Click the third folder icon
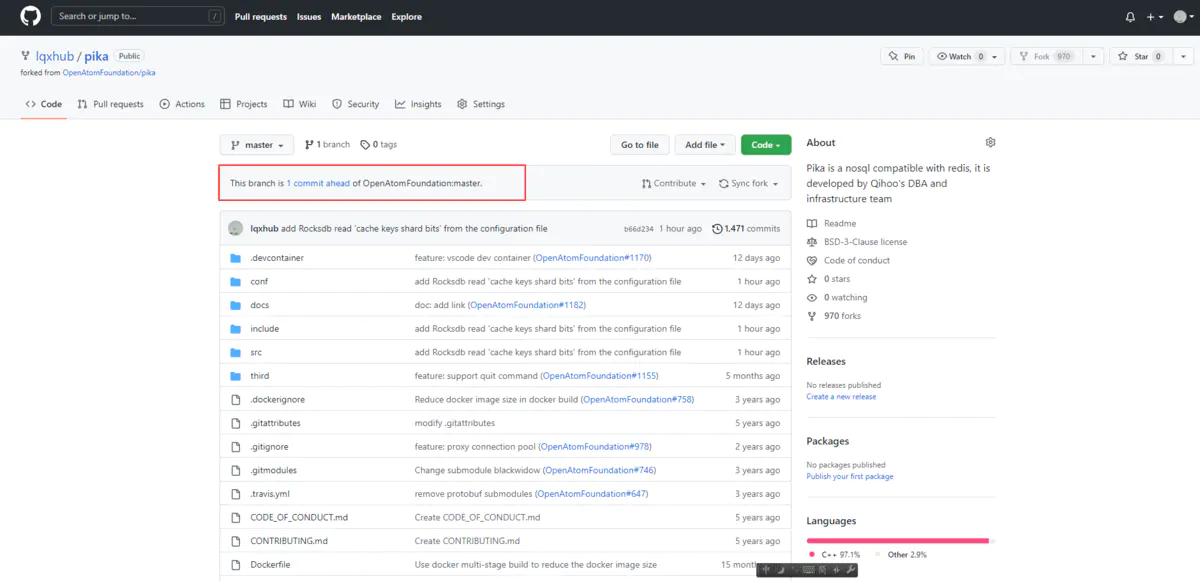 click(236, 376)
